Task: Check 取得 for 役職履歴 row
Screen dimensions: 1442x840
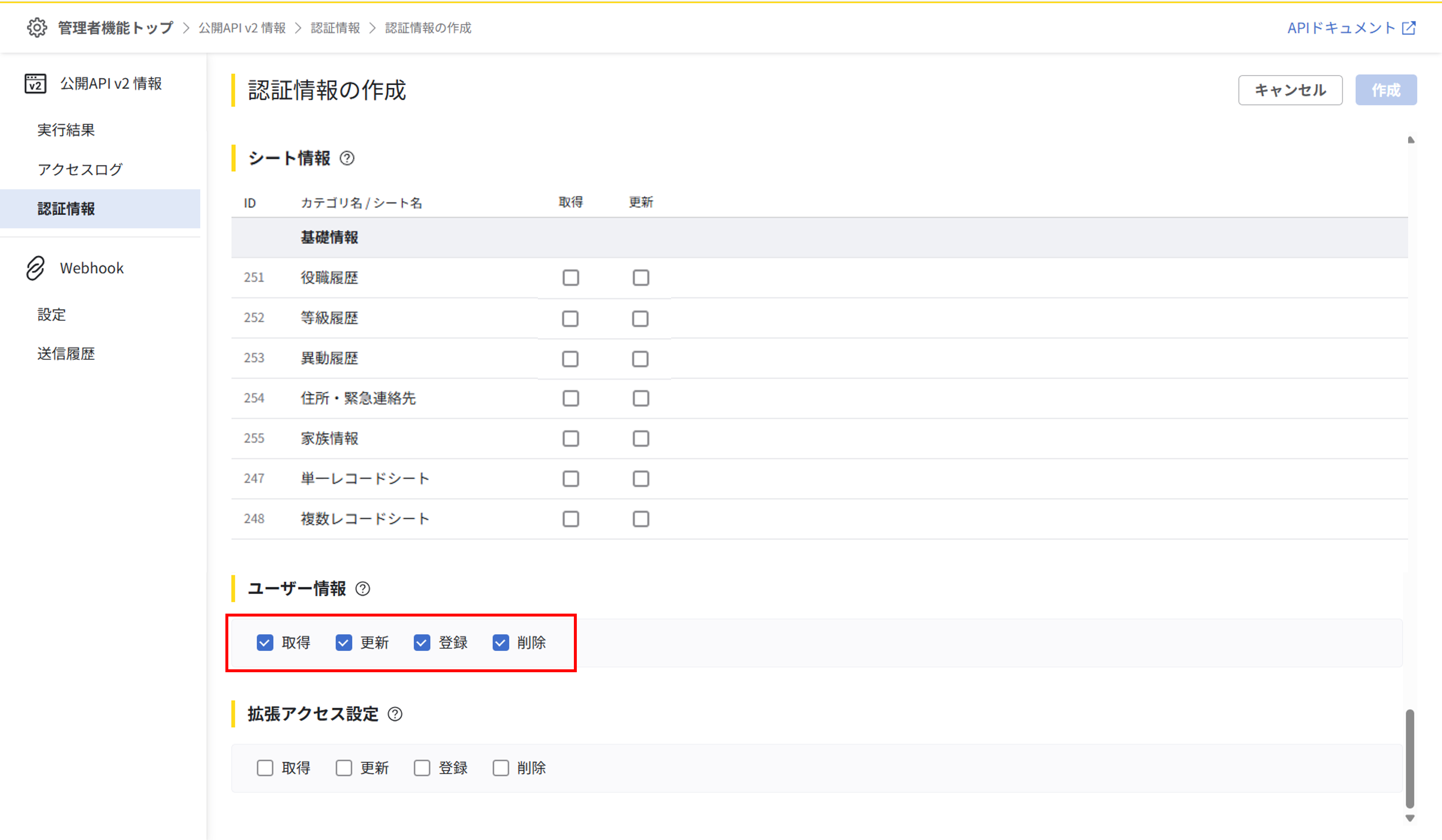Action: (571, 278)
